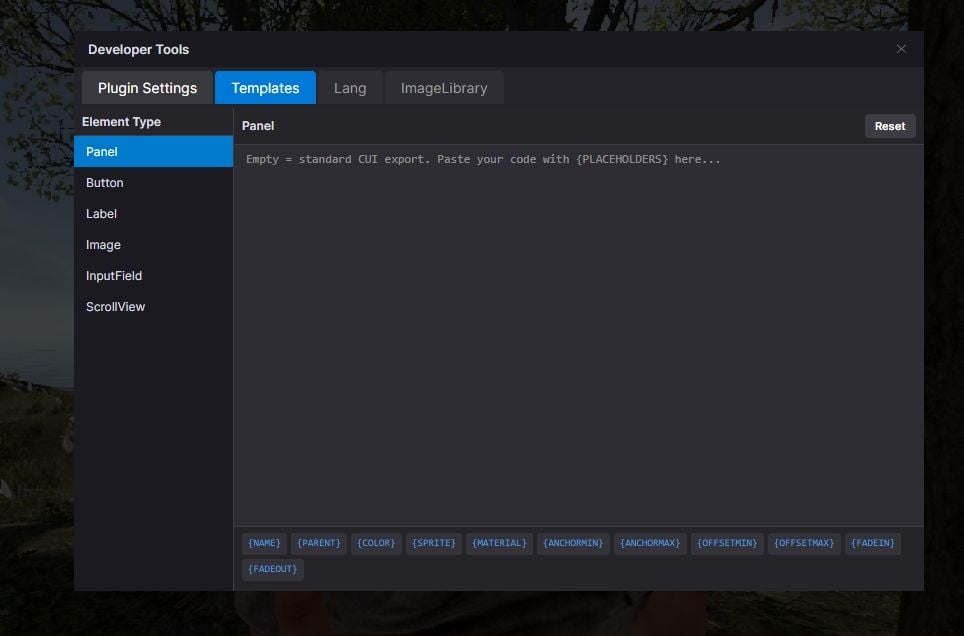Switch to the Plugin Settings tab
The image size is (964, 636).
click(147, 88)
